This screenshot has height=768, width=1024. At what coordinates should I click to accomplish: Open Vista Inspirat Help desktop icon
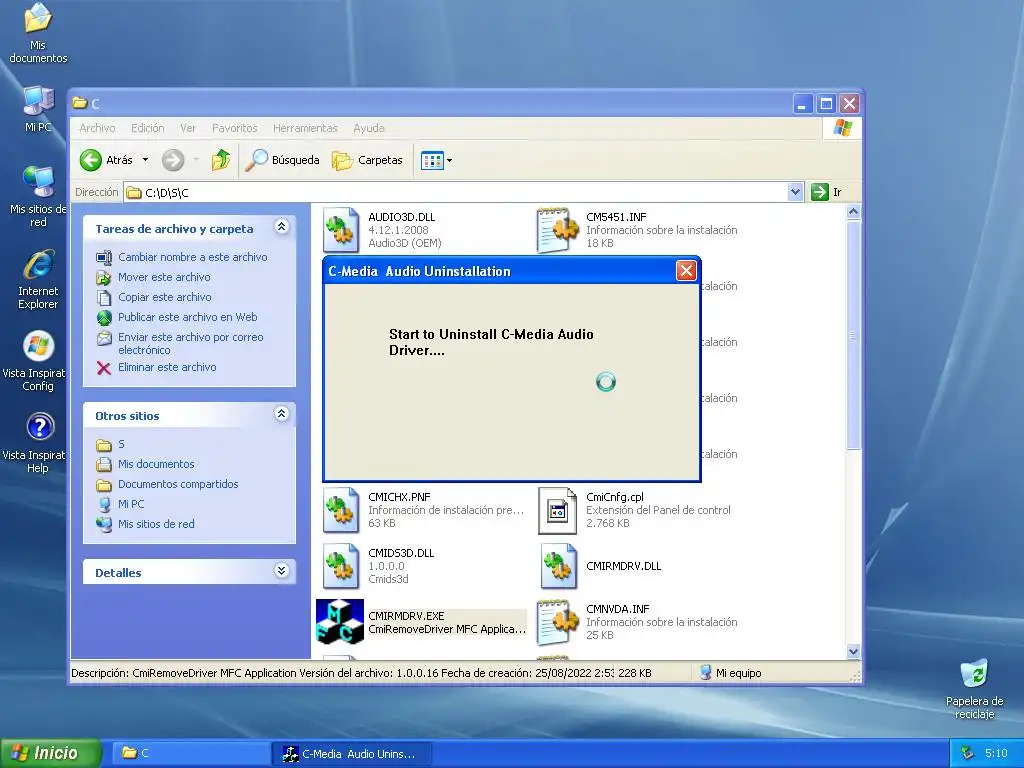point(38,443)
